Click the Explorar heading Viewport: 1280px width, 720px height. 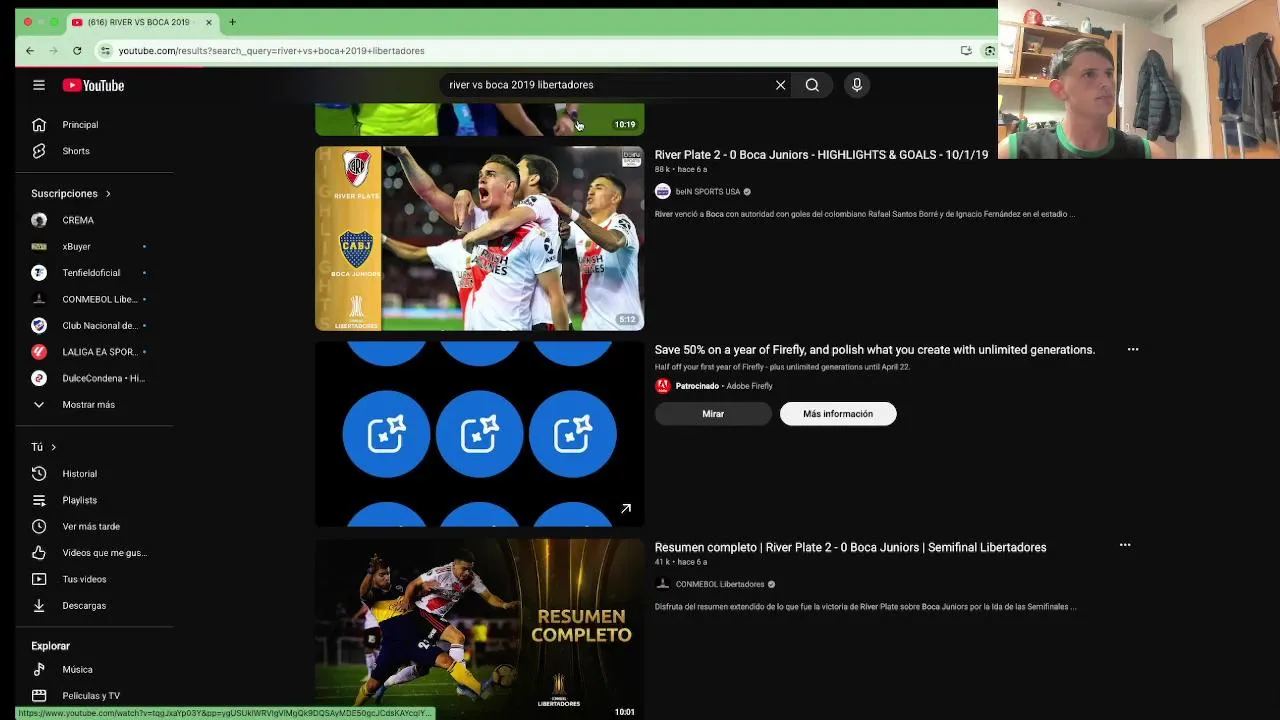click(x=50, y=646)
